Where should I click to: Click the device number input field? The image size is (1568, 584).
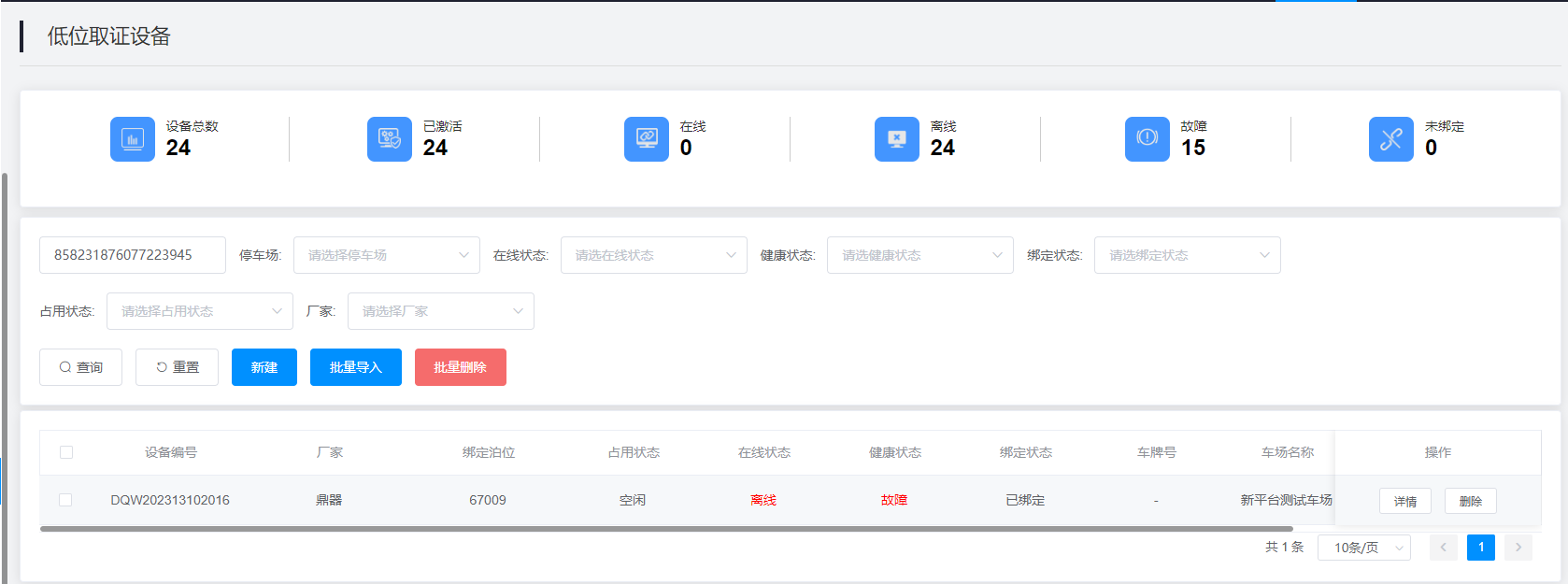click(133, 255)
